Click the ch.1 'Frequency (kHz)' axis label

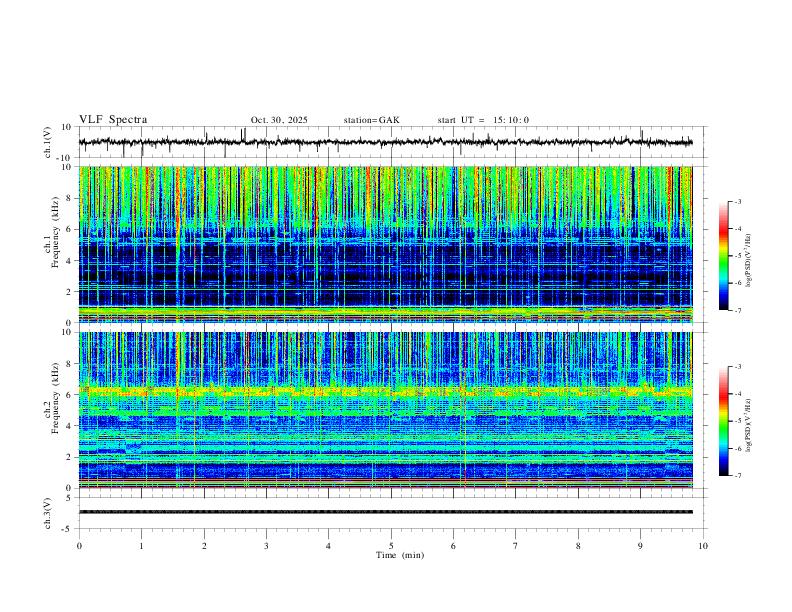tap(56, 233)
